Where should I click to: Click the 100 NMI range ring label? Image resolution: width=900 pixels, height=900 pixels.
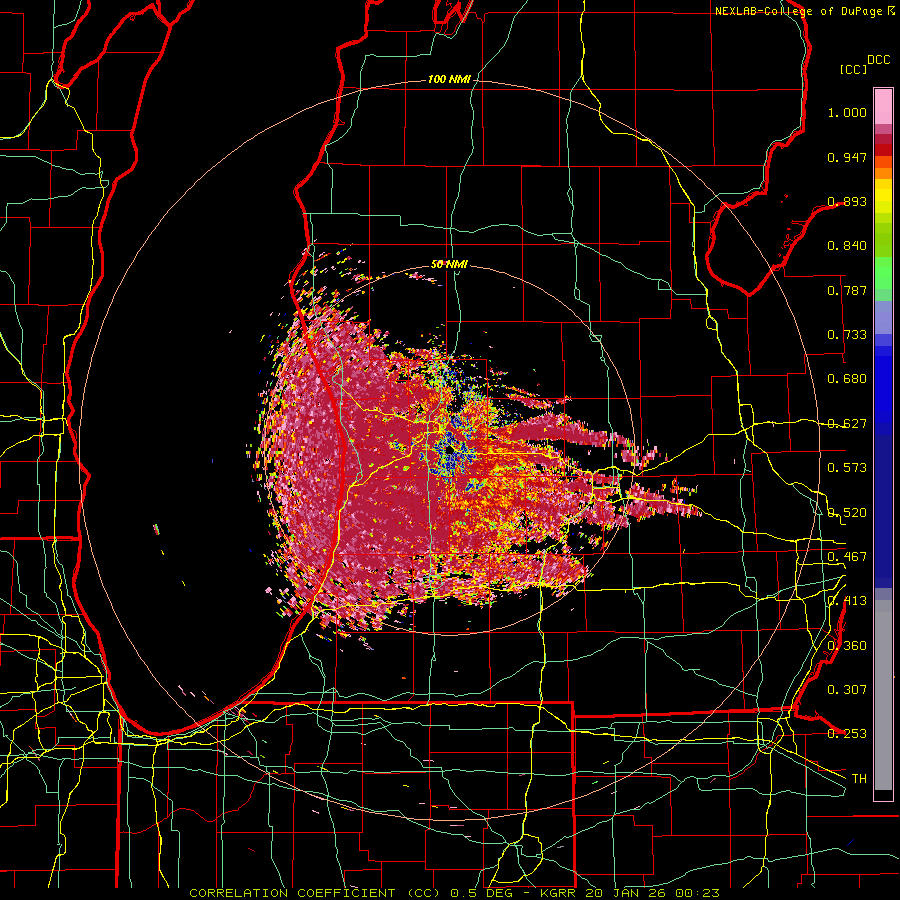448,79
